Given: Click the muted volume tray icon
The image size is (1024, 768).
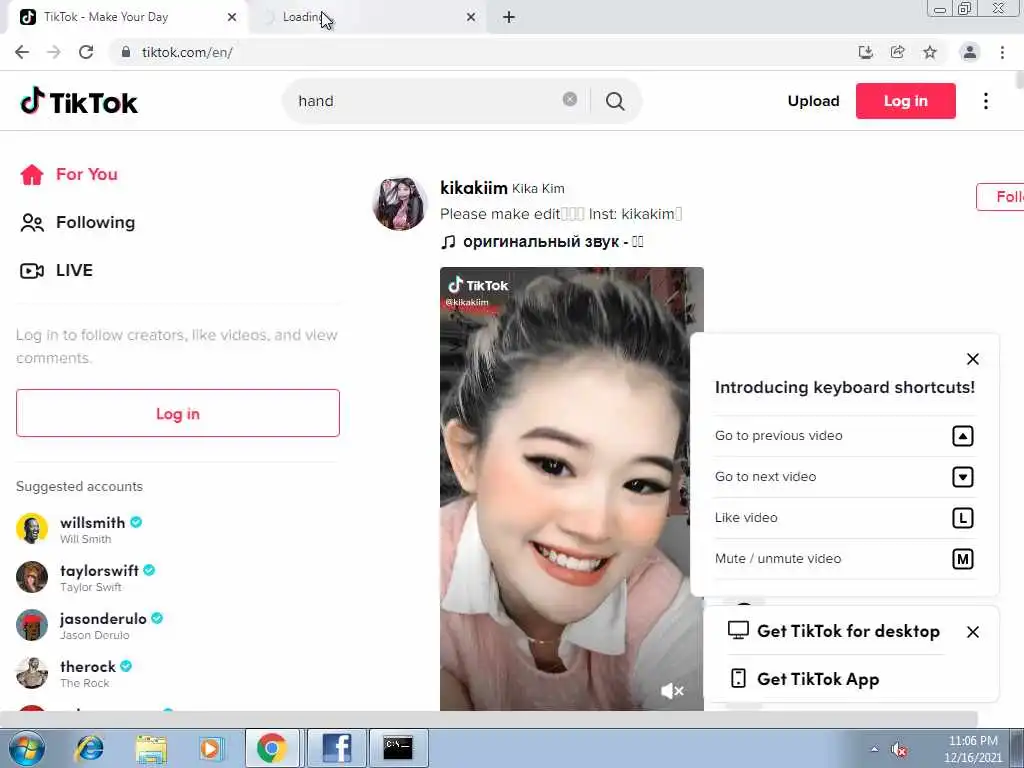Looking at the screenshot, I should pos(900,750).
